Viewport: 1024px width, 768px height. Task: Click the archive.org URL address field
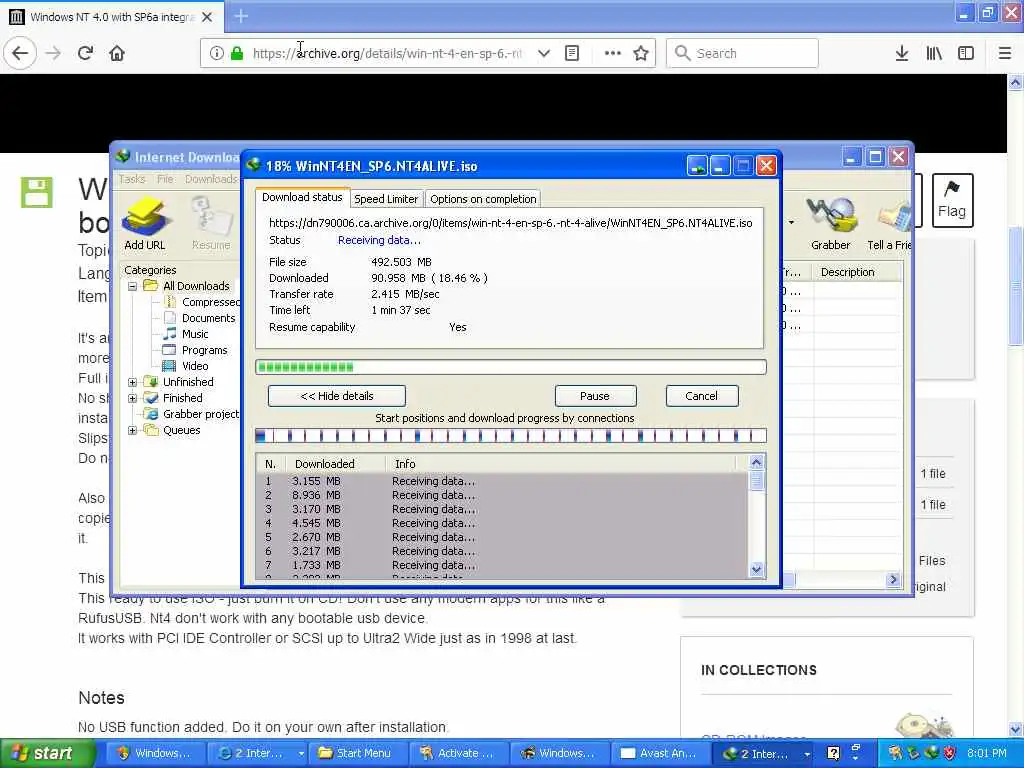[387, 54]
